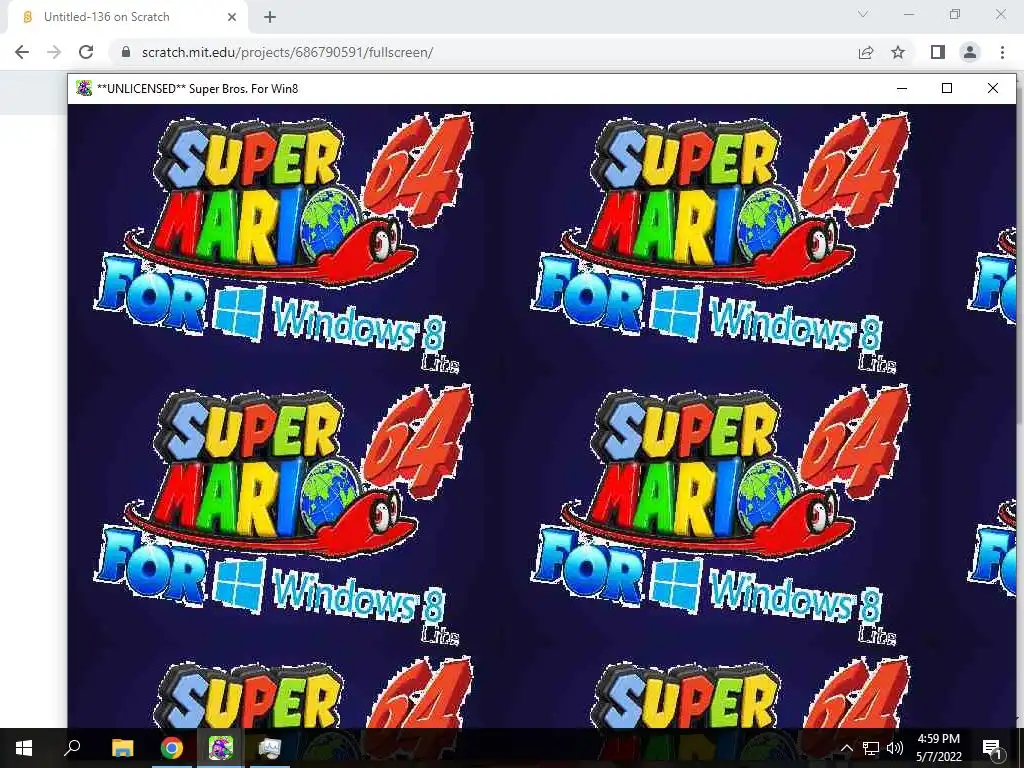Image resolution: width=1024 pixels, height=768 pixels.
Task: Open taskbar search
Action: tap(72, 748)
